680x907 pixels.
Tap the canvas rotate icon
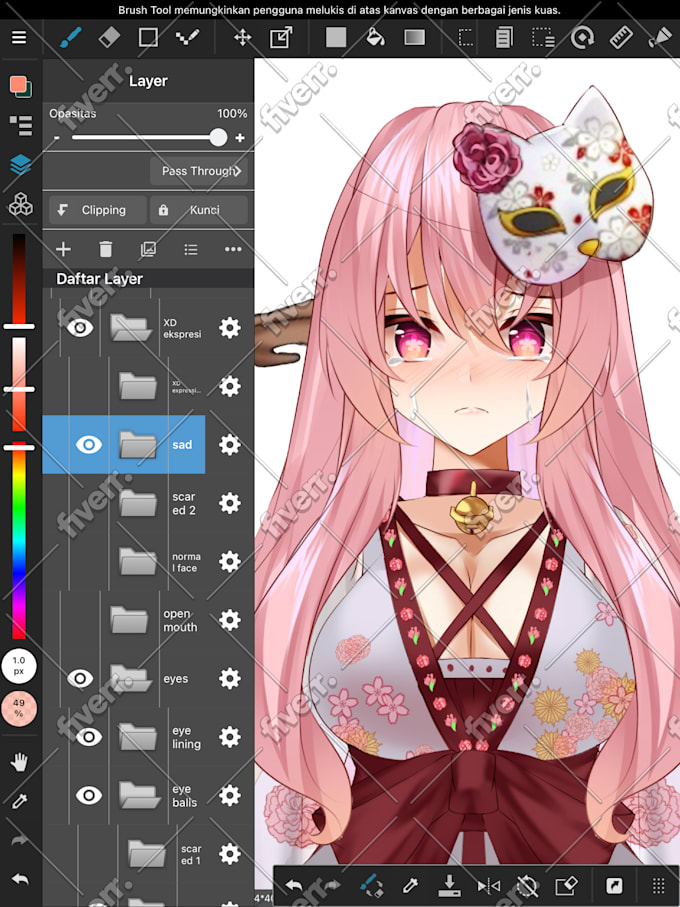coord(582,38)
